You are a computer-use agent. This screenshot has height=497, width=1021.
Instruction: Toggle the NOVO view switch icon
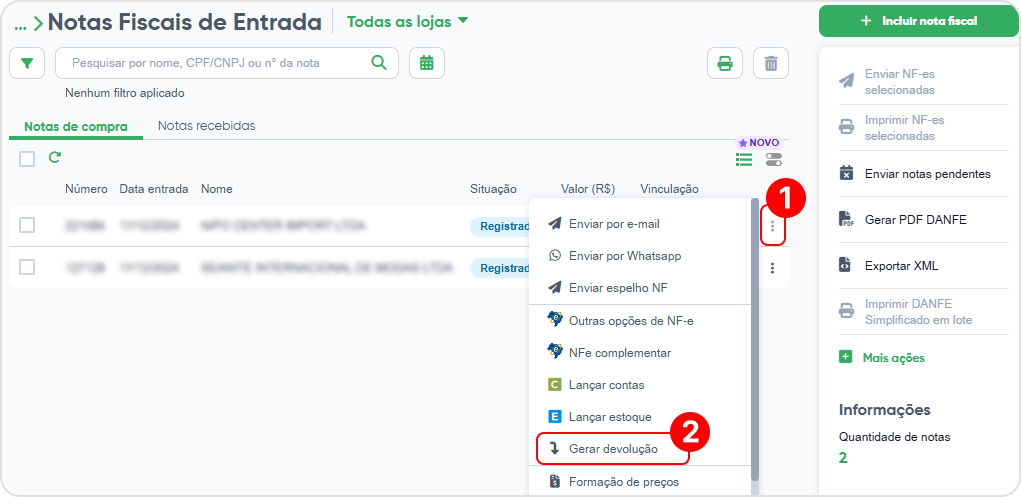pos(774,160)
